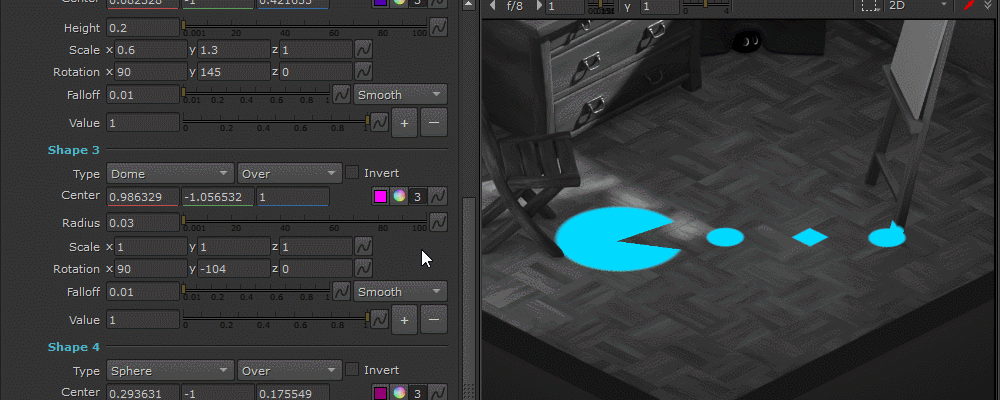Click minus button in Value row below Height
The width and height of the screenshot is (1000, 400).
click(434, 122)
